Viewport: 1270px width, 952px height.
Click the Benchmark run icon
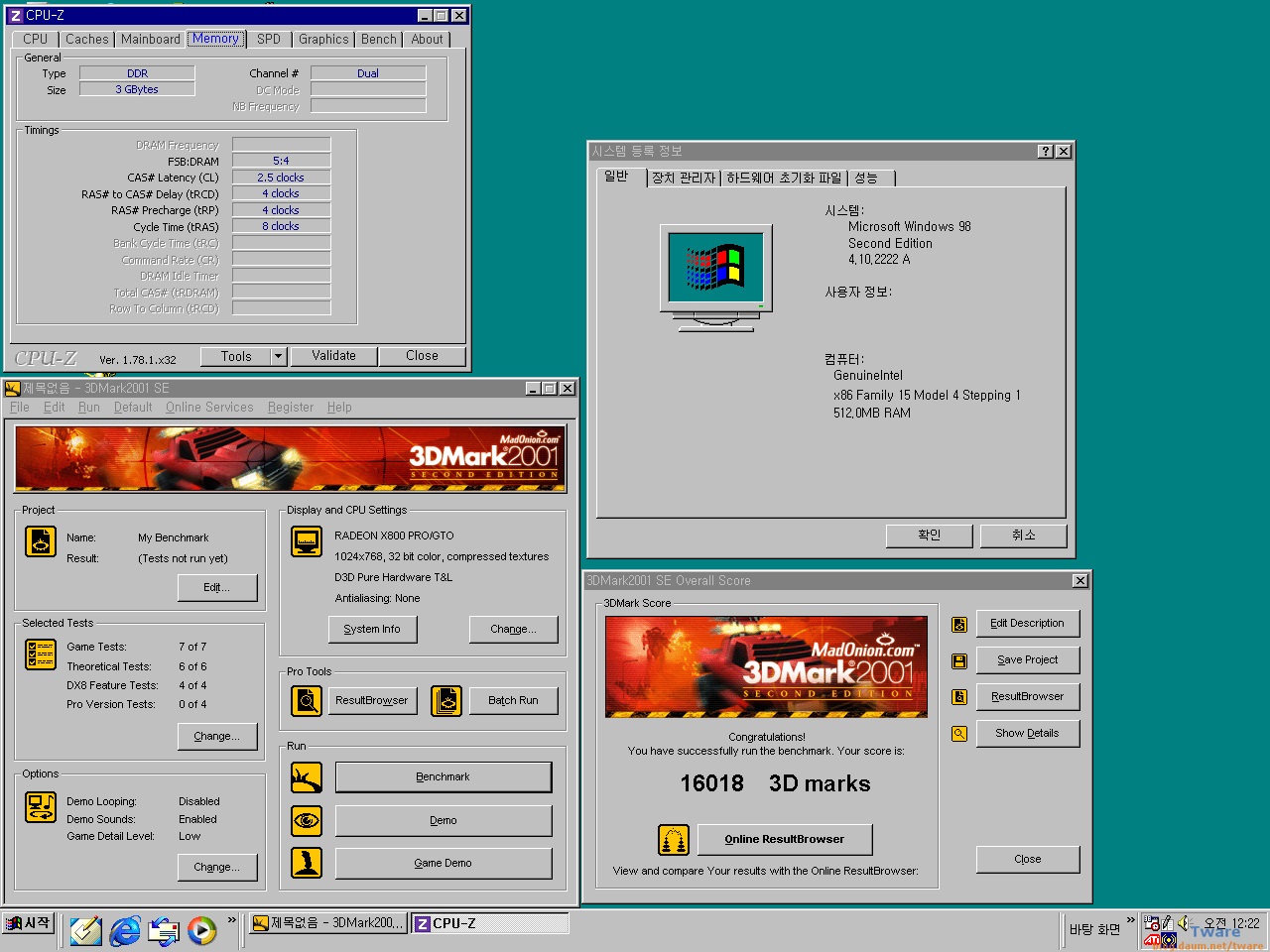[307, 777]
